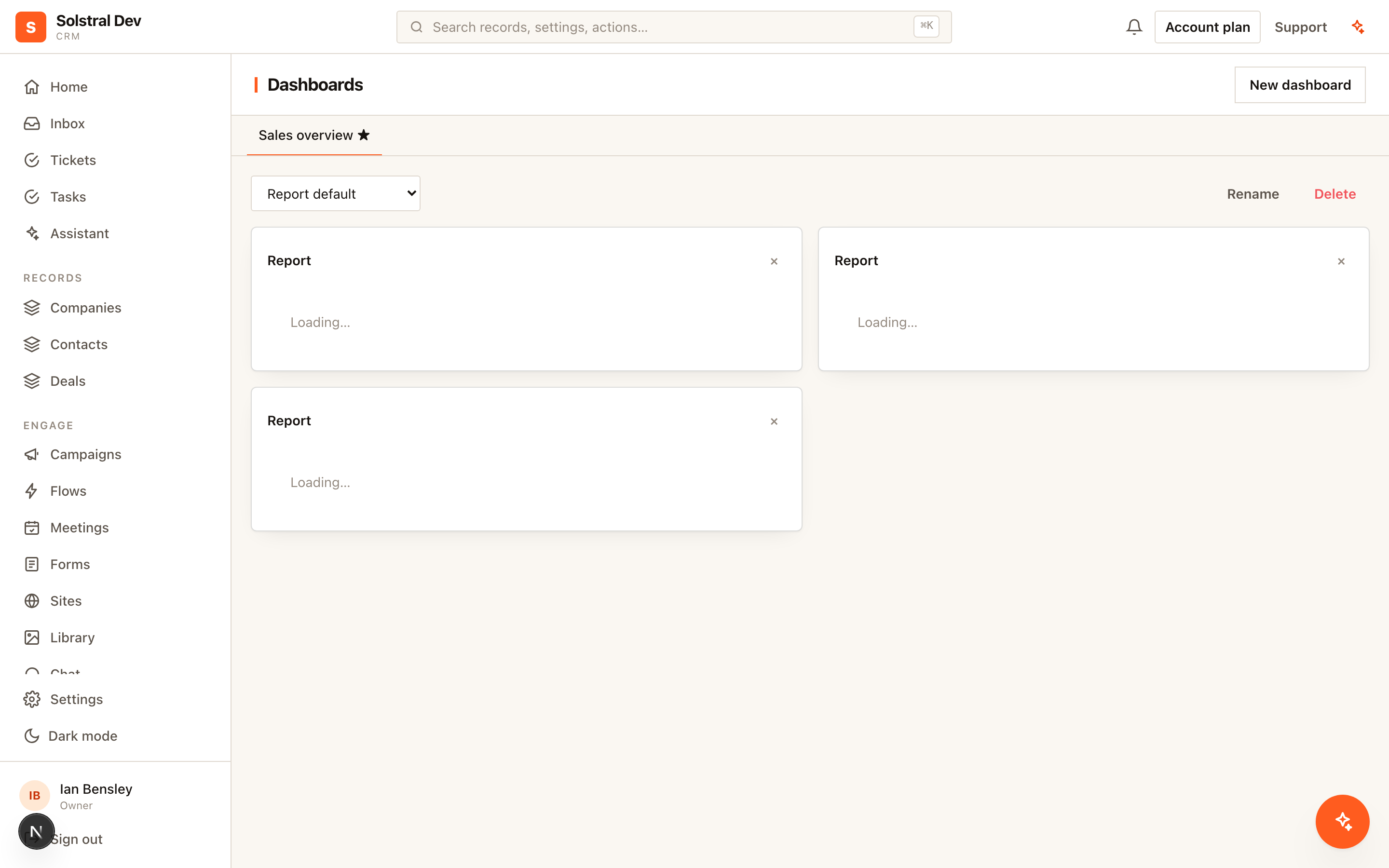Open Campaigns megaphone item

[x=115, y=455]
